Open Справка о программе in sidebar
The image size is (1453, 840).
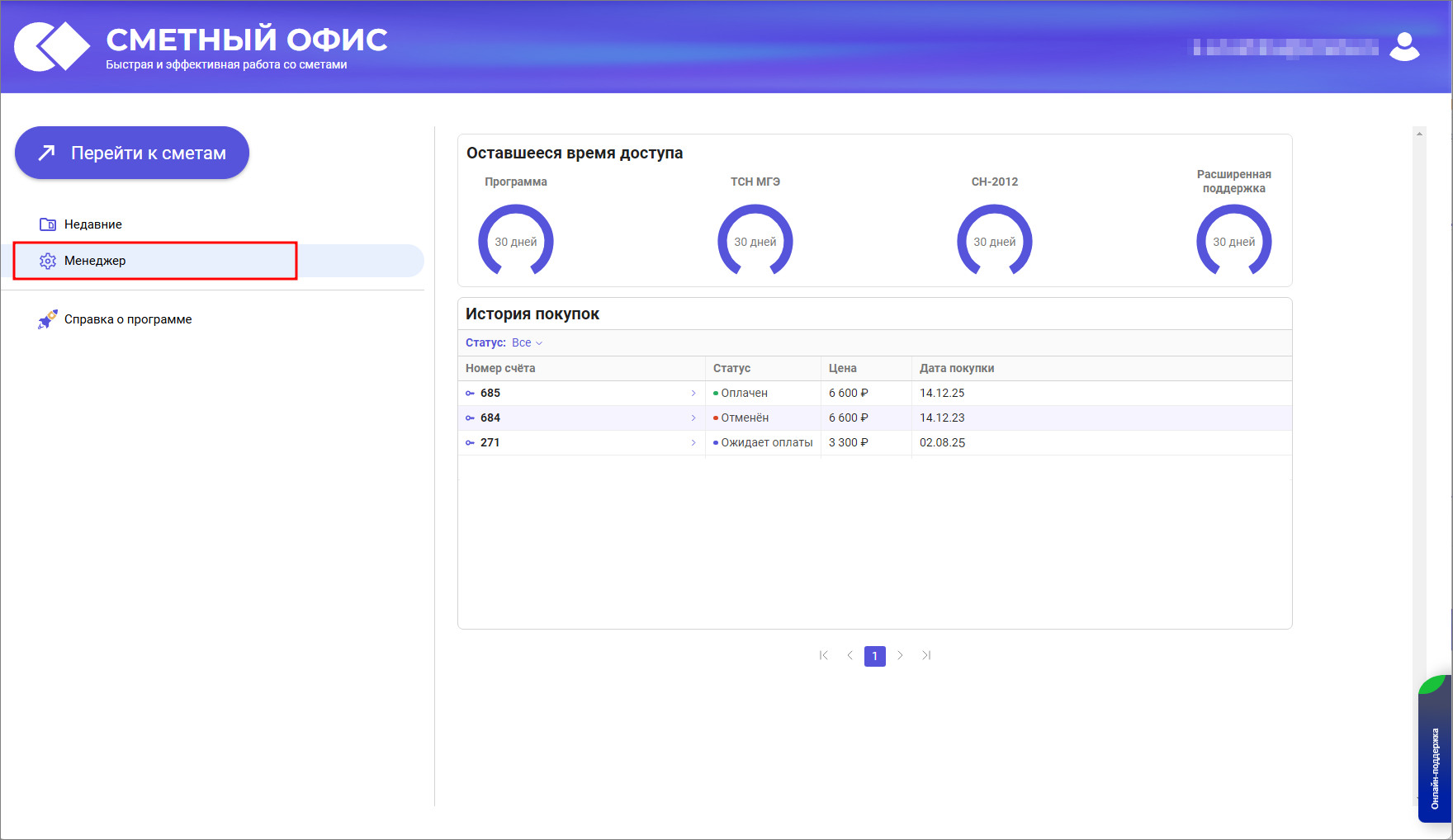click(128, 319)
